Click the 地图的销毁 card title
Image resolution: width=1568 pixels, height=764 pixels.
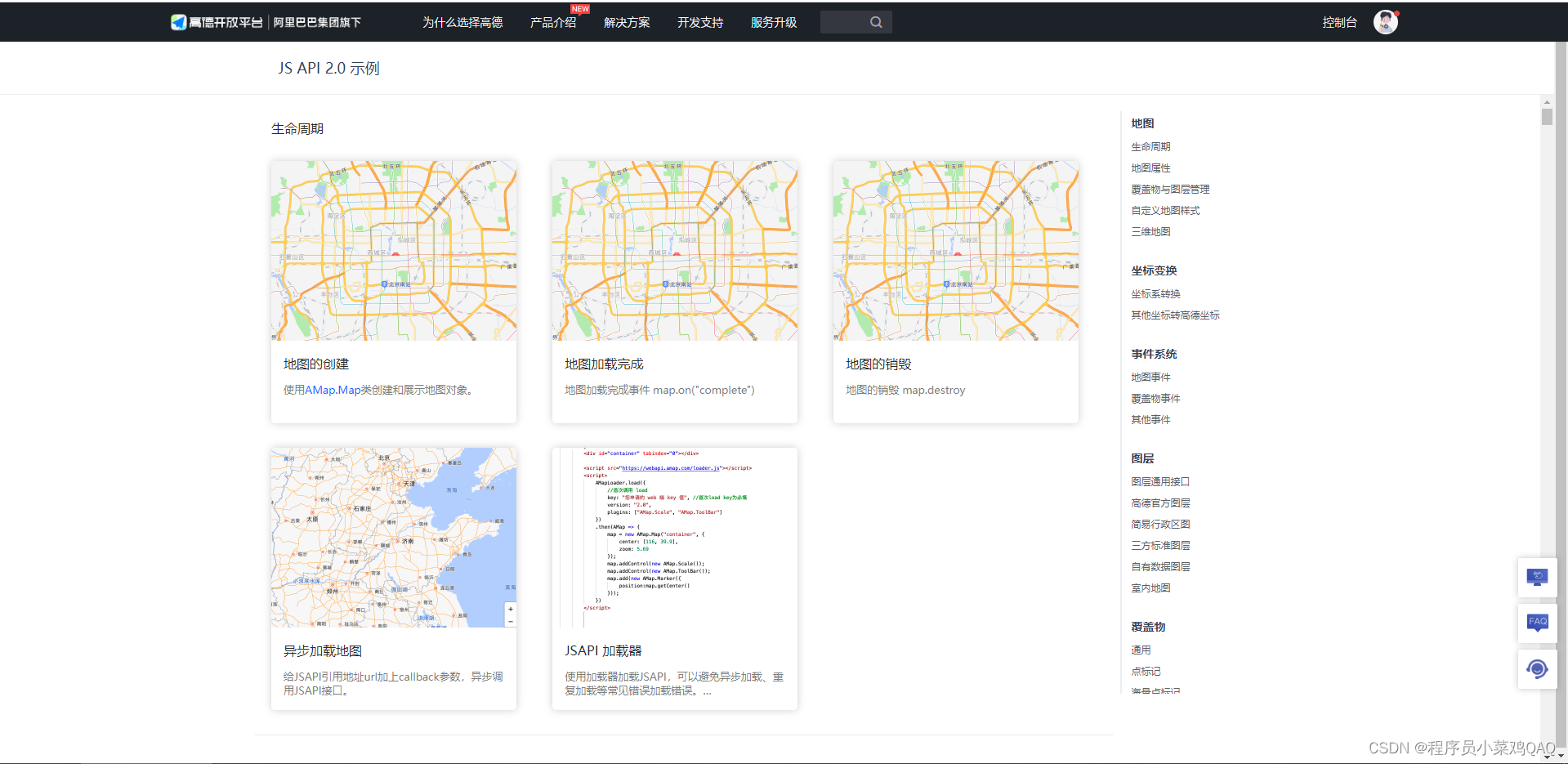(x=878, y=364)
